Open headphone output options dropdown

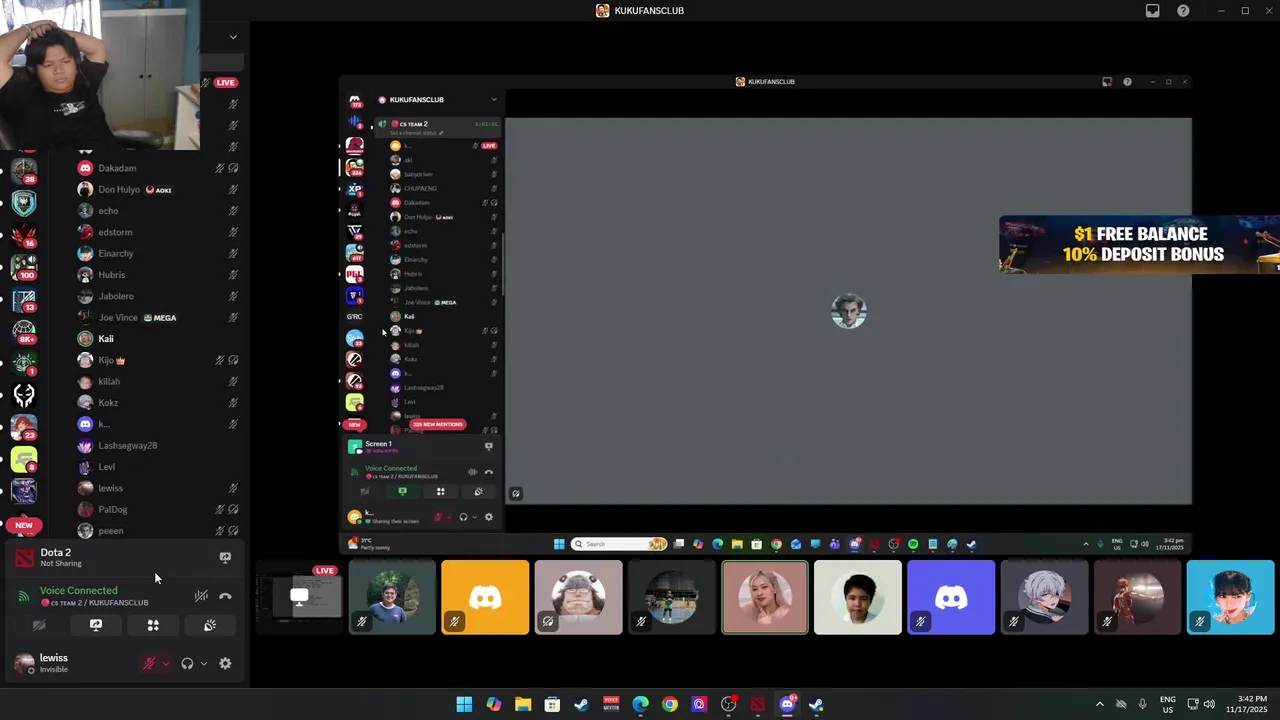pyautogui.click(x=204, y=663)
